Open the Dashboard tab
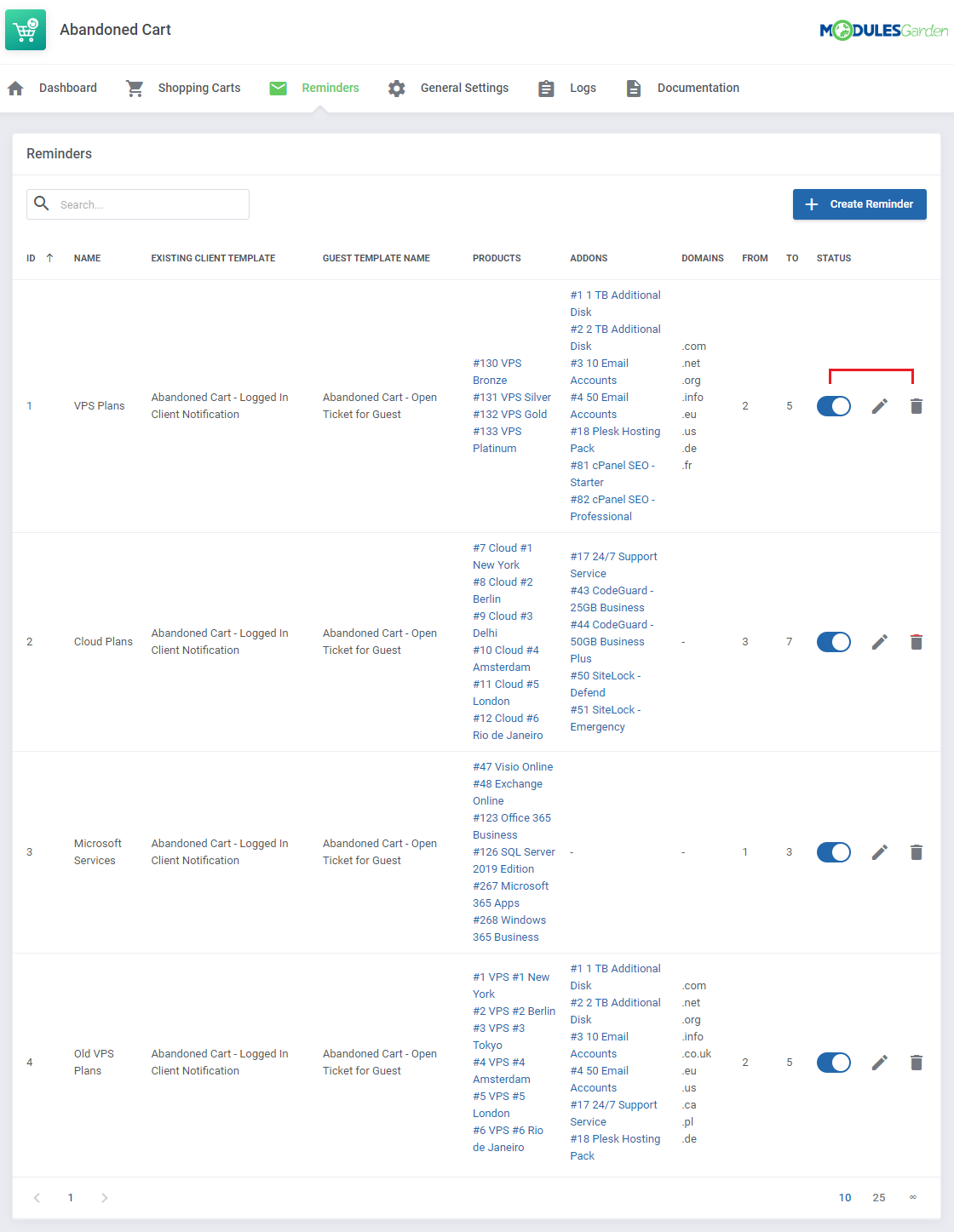 [x=52, y=89]
